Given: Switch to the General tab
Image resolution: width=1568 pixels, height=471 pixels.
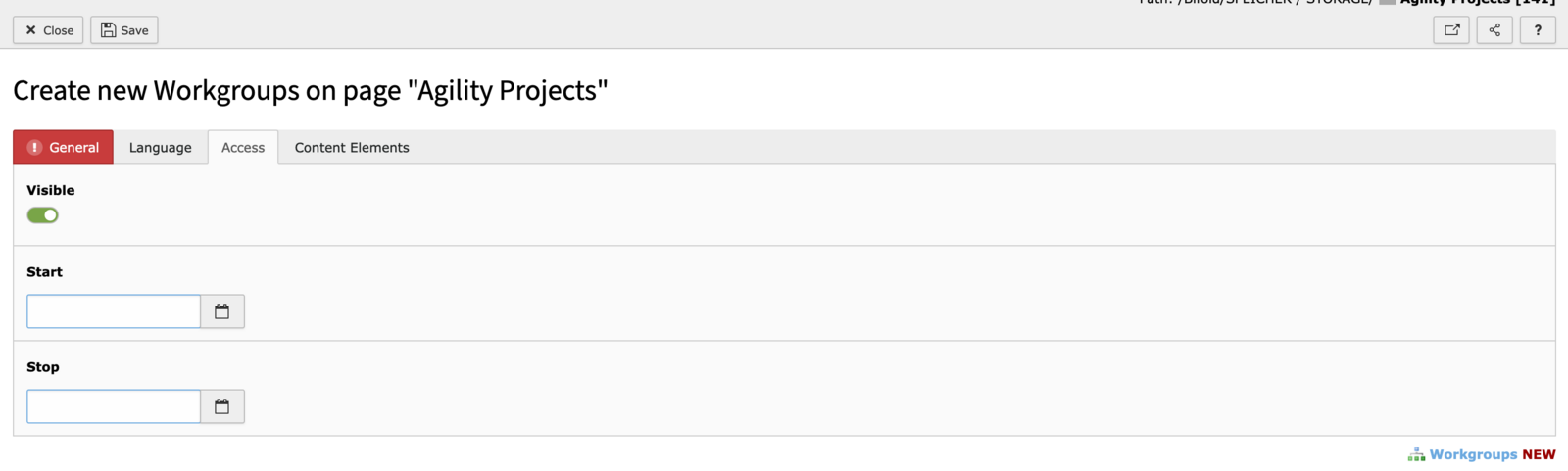Looking at the screenshot, I should point(64,147).
